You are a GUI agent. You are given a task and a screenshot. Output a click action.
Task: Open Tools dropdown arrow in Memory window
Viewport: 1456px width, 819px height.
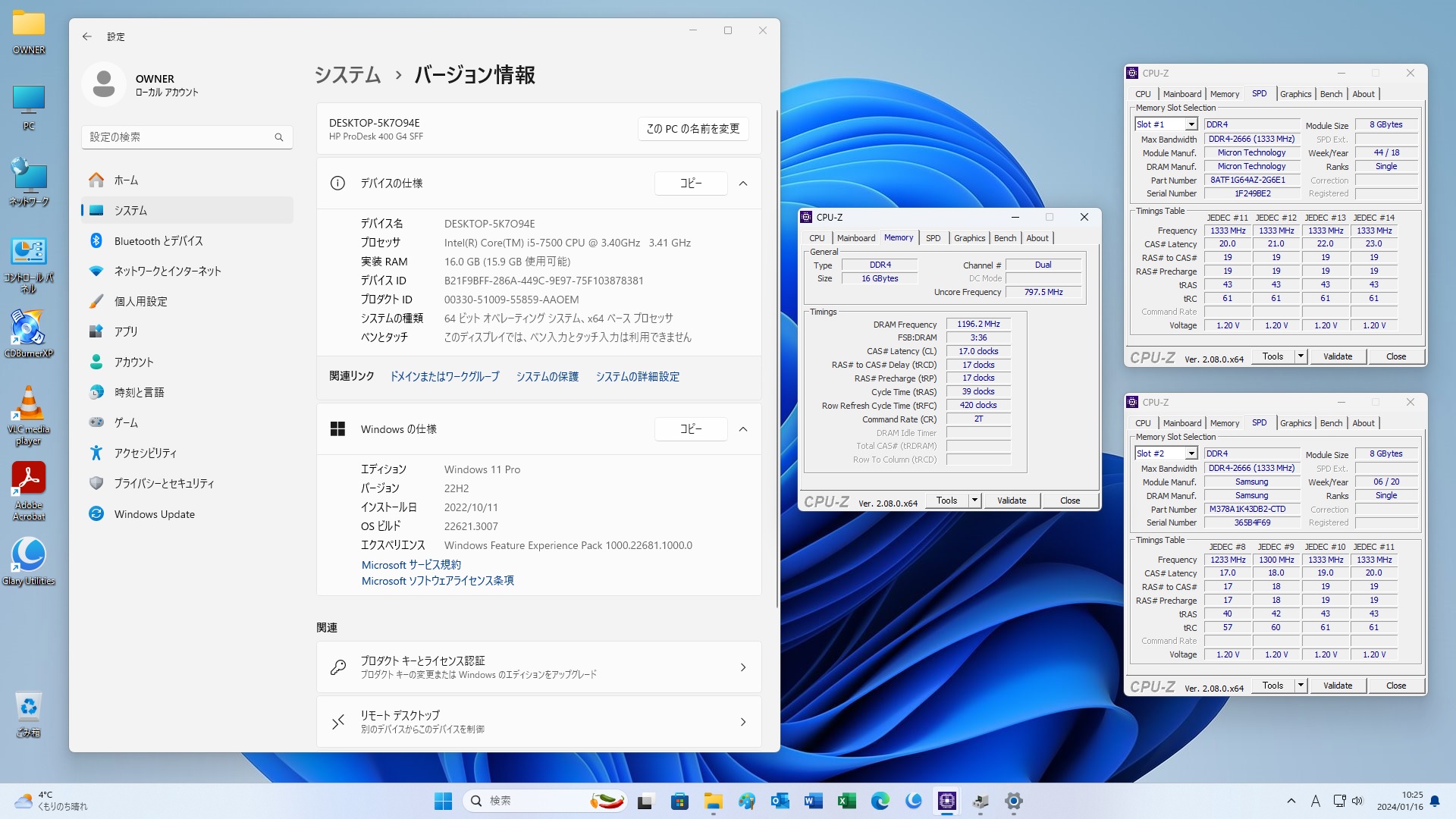[x=974, y=500]
